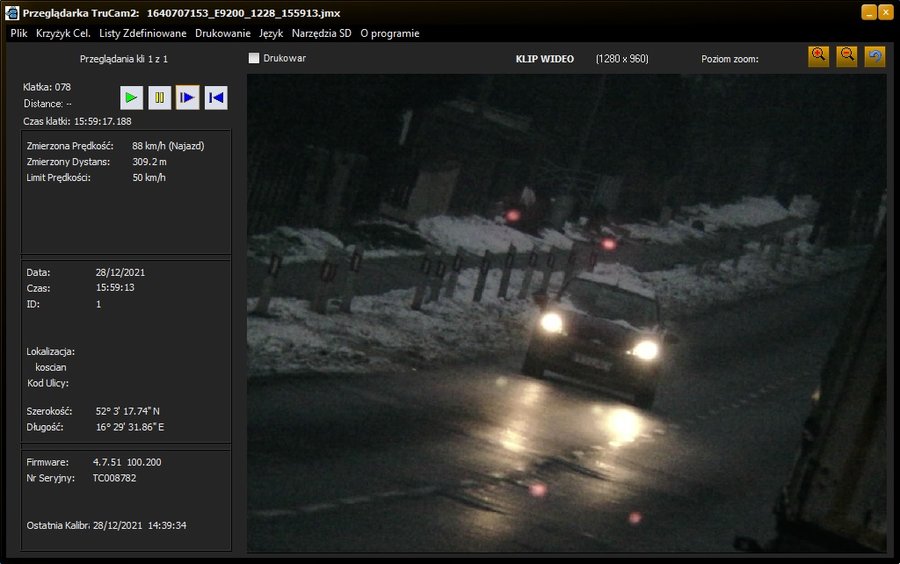
Task: Expand the Listy Zdefiniowane menu
Action: click(x=142, y=33)
